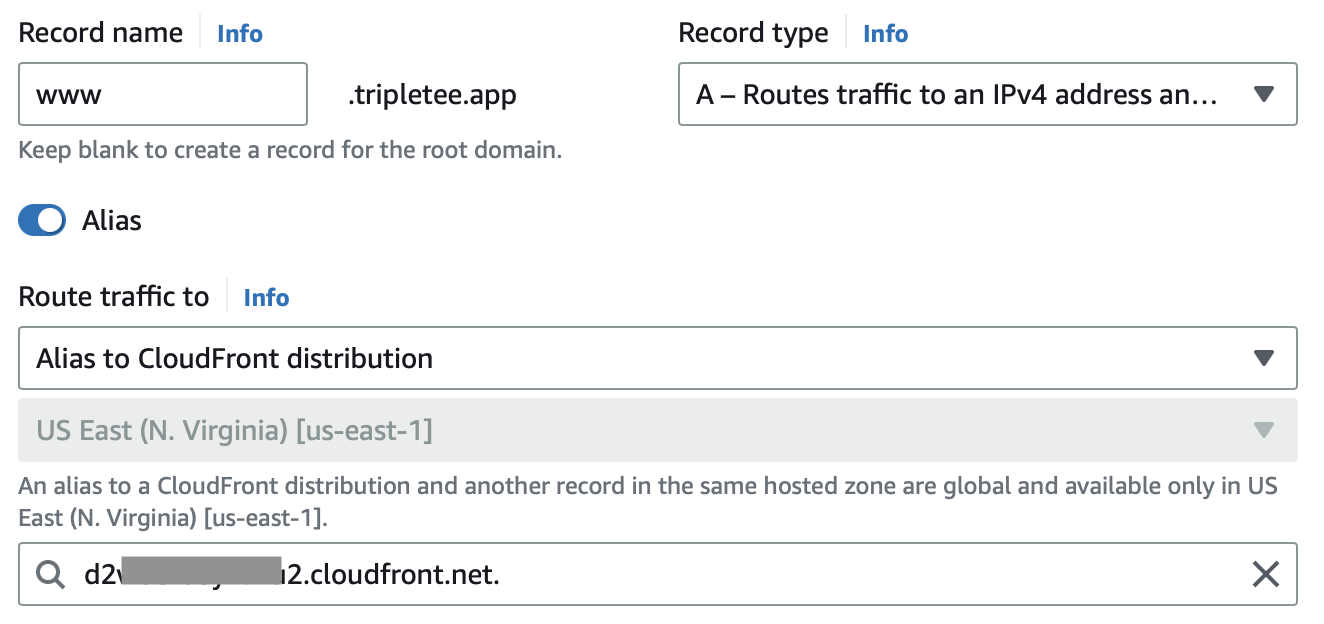Click the greyed-out region selector arrow

coord(1263,430)
